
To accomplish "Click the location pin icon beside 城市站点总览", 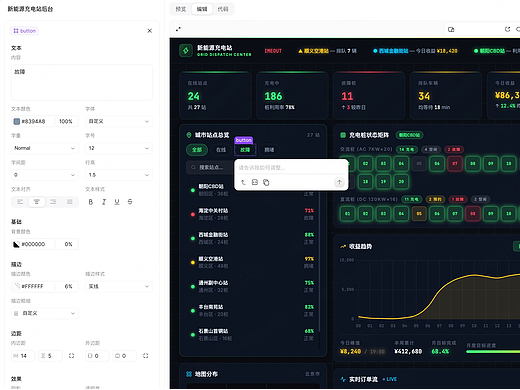I will click(x=189, y=135).
